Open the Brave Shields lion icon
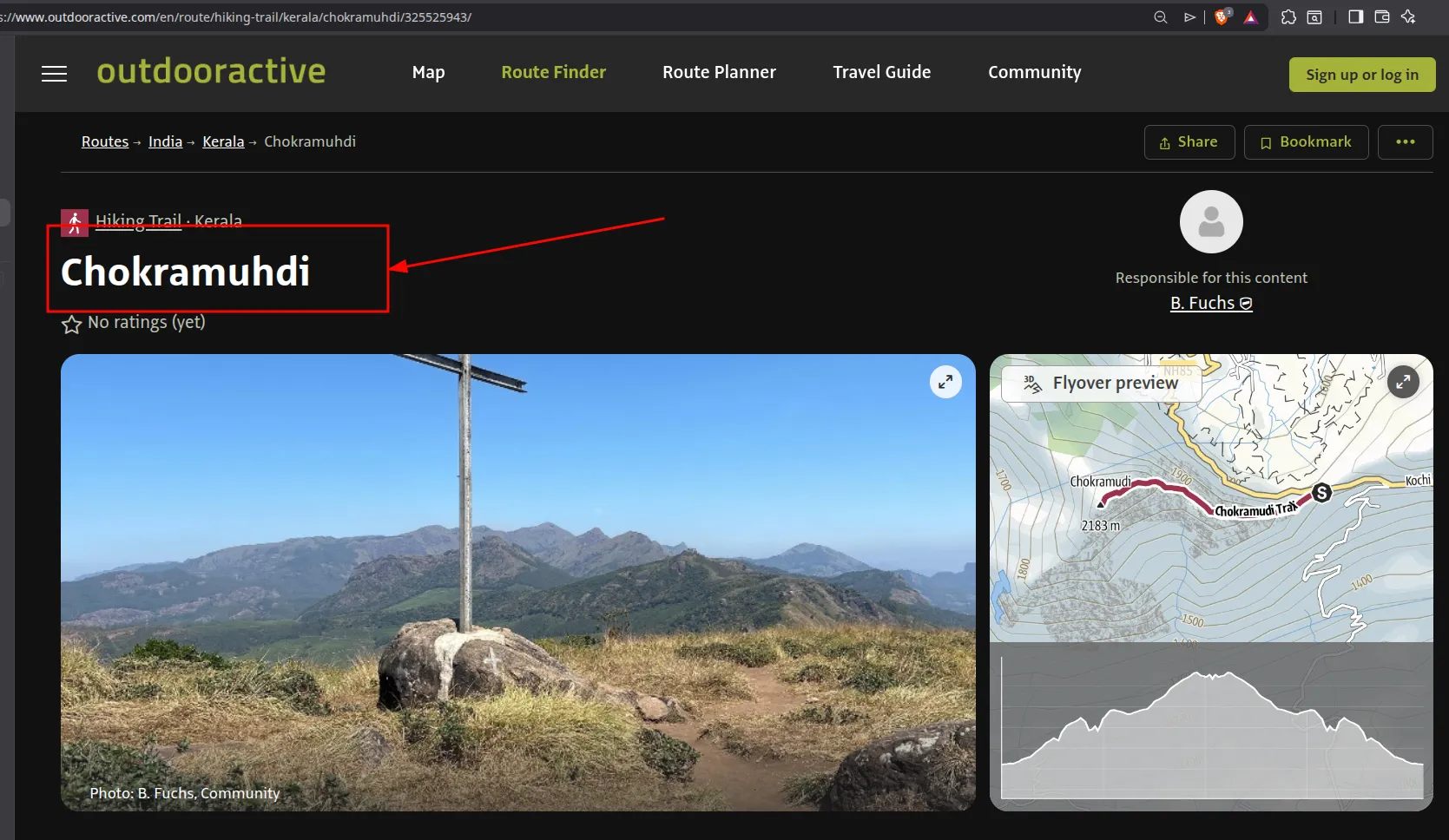 [1222, 17]
